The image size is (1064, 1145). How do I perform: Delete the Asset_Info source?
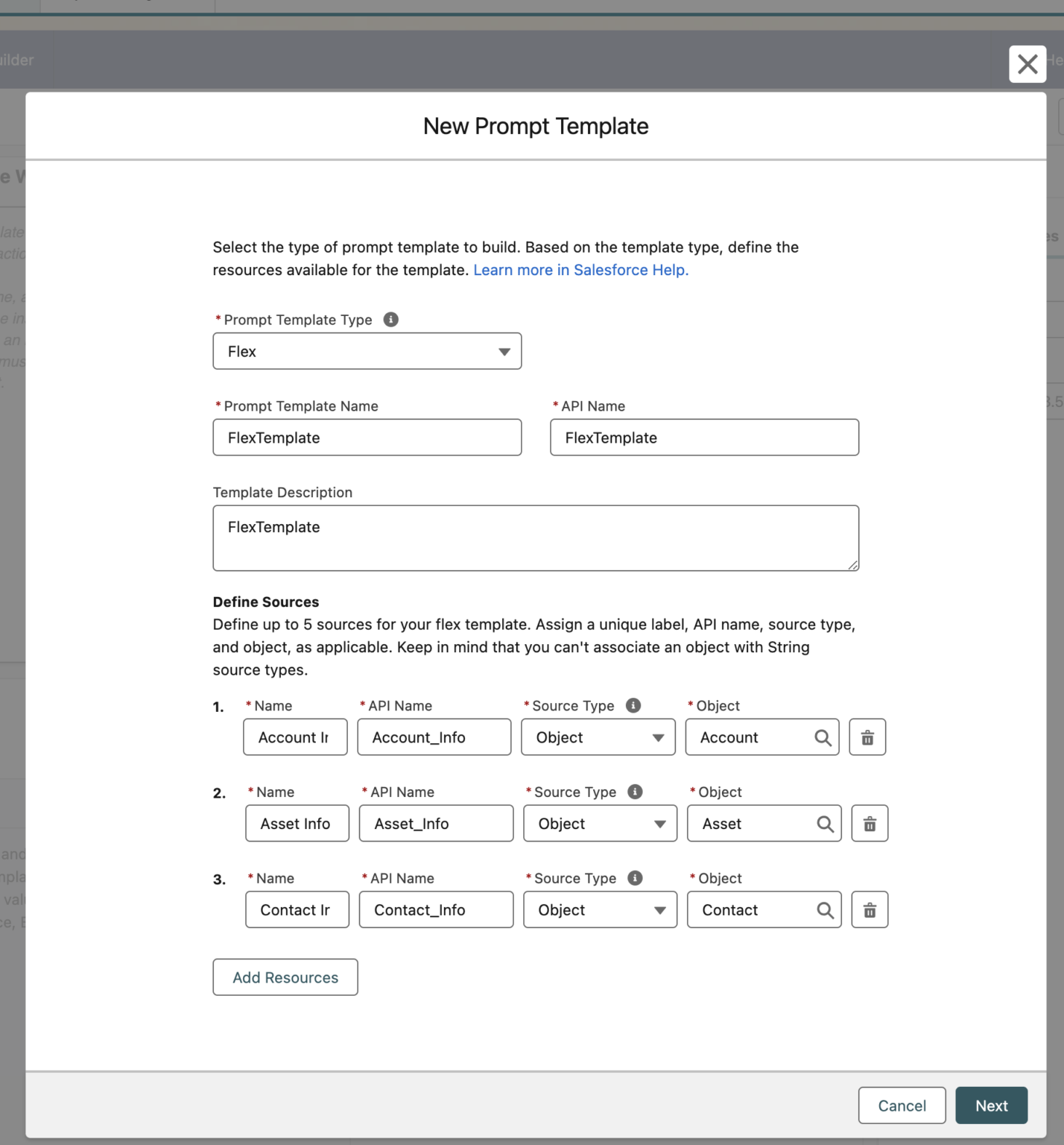tap(870, 824)
